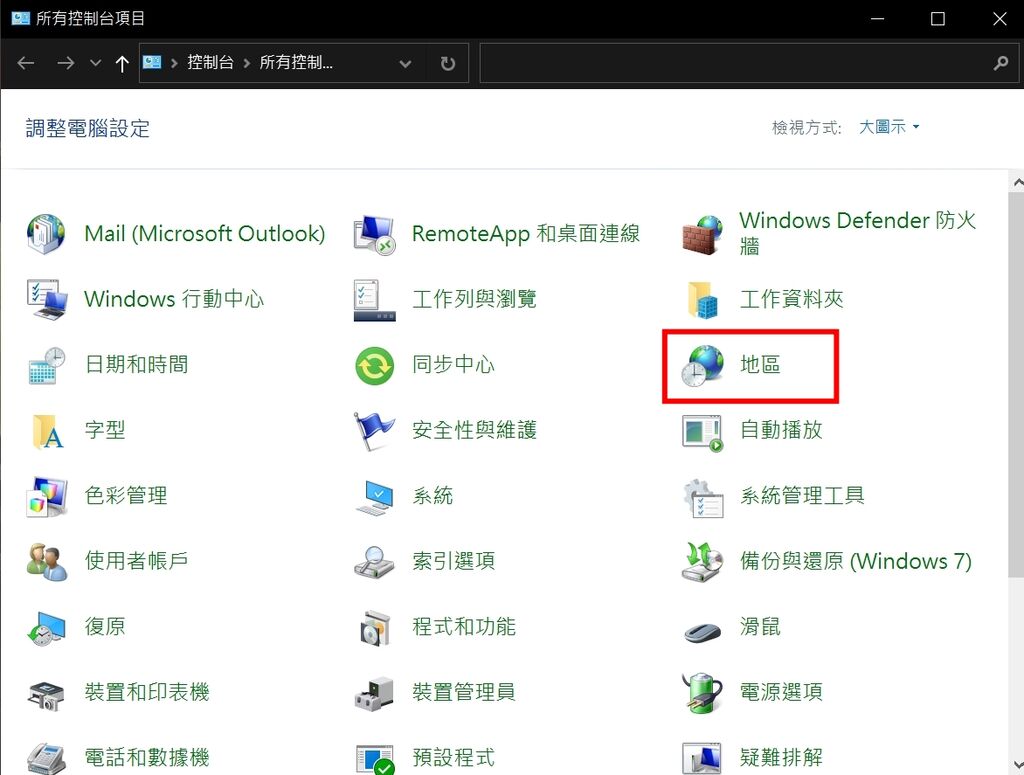
Task: Click the control panel search box
Action: pyautogui.click(x=749, y=63)
